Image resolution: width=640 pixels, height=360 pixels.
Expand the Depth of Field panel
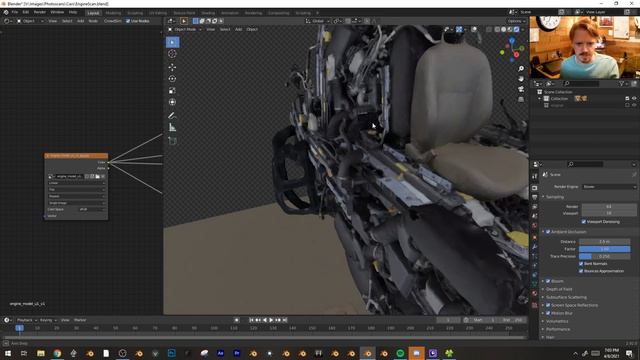point(559,289)
